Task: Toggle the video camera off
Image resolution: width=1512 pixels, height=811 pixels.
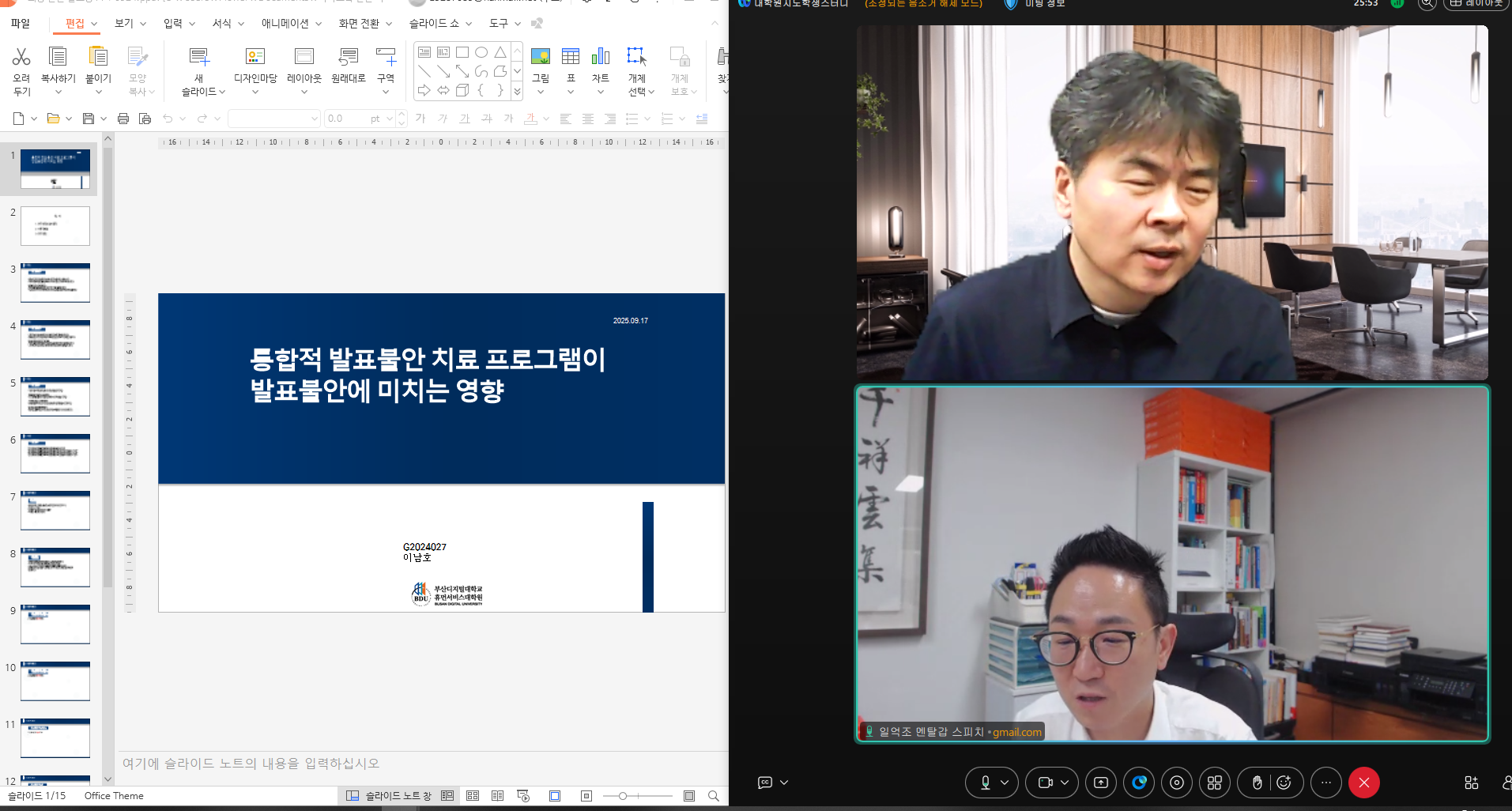Action: coord(1045,783)
